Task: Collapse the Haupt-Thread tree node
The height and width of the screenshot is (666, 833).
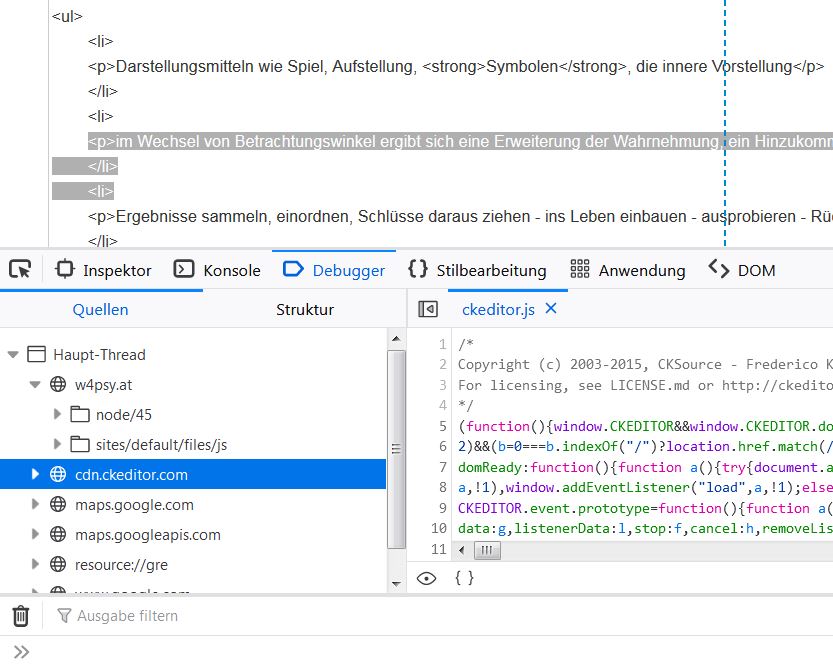Action: [13, 354]
